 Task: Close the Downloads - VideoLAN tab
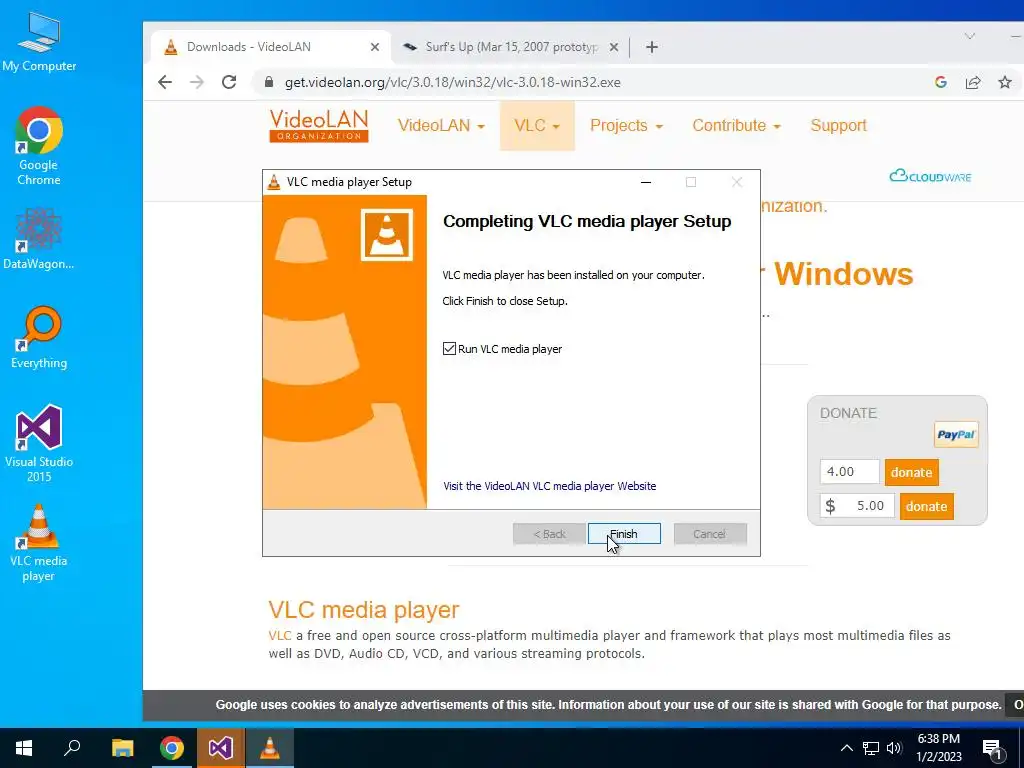coord(375,47)
